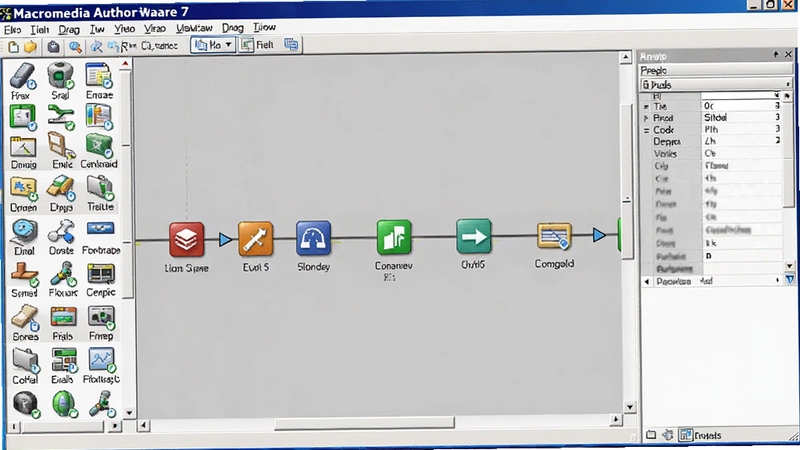This screenshot has height=450, width=800.
Task: Select the Sraj palette icon
Action: point(61,76)
